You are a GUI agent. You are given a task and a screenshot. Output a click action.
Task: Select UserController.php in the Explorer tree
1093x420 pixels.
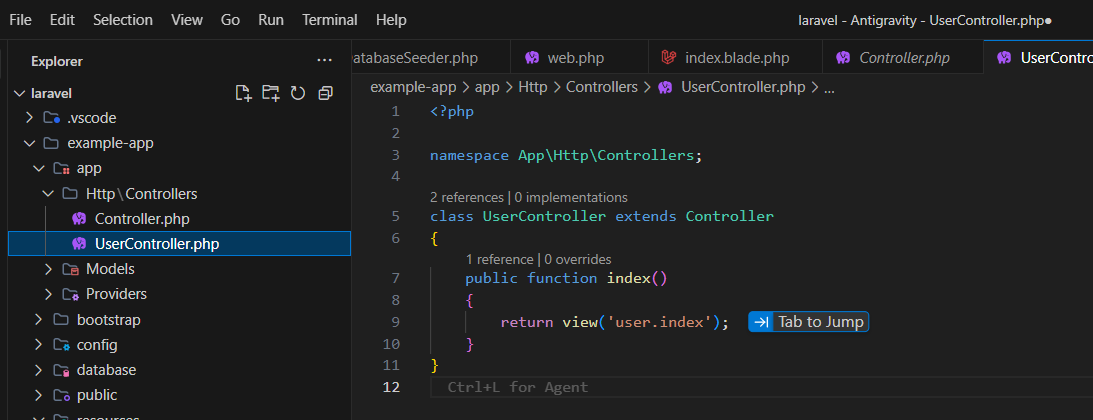(x=179, y=244)
